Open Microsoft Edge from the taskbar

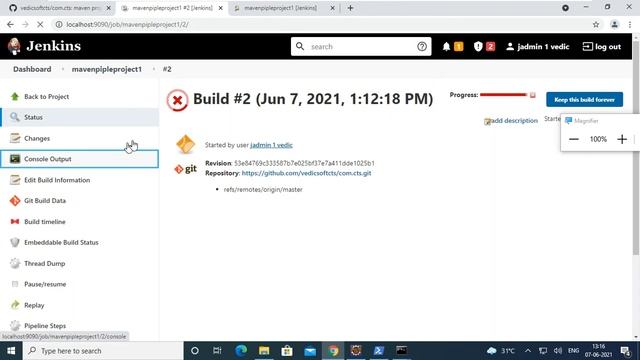tap(241, 351)
